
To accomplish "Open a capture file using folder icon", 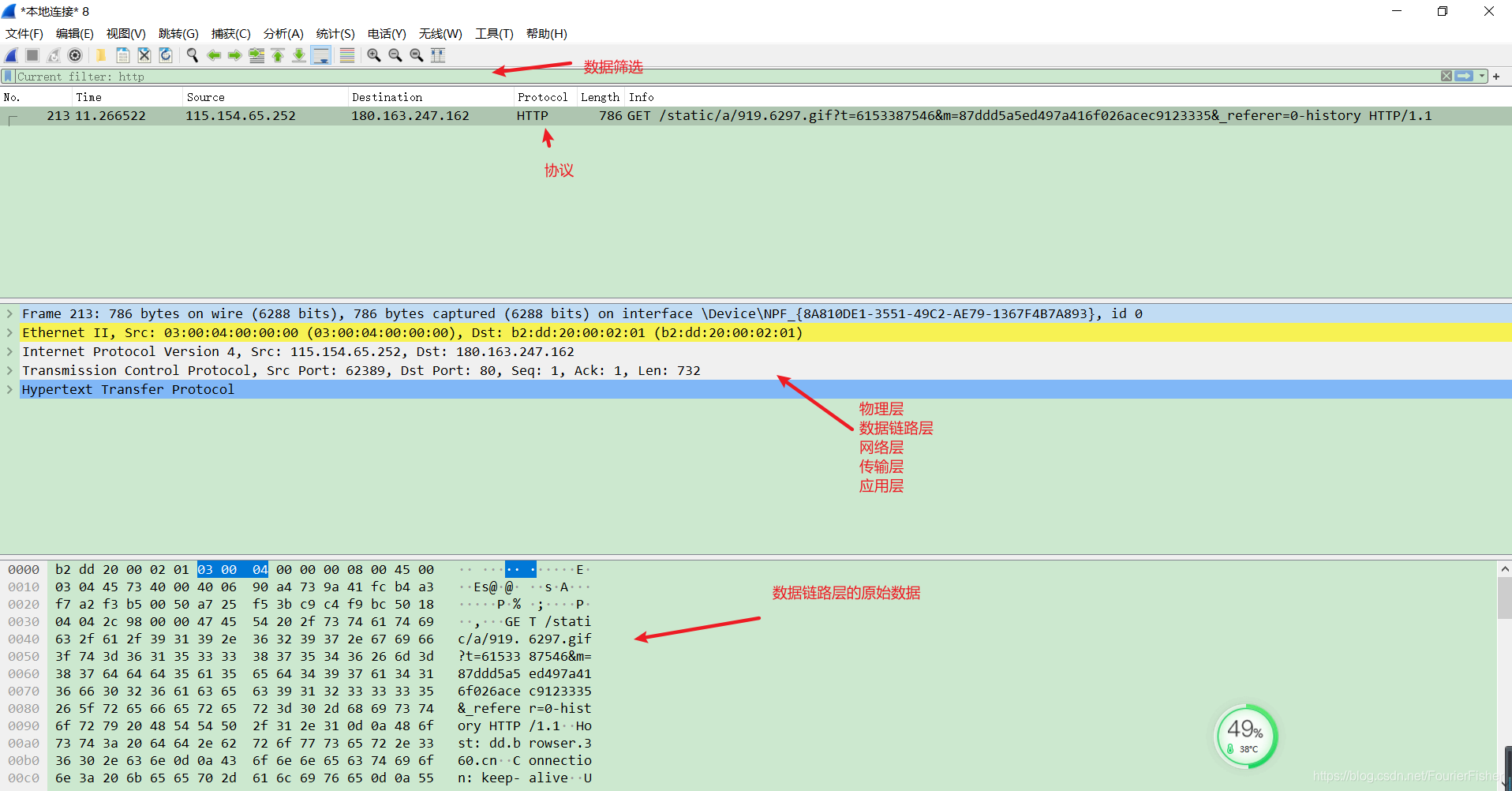I will pos(101,55).
